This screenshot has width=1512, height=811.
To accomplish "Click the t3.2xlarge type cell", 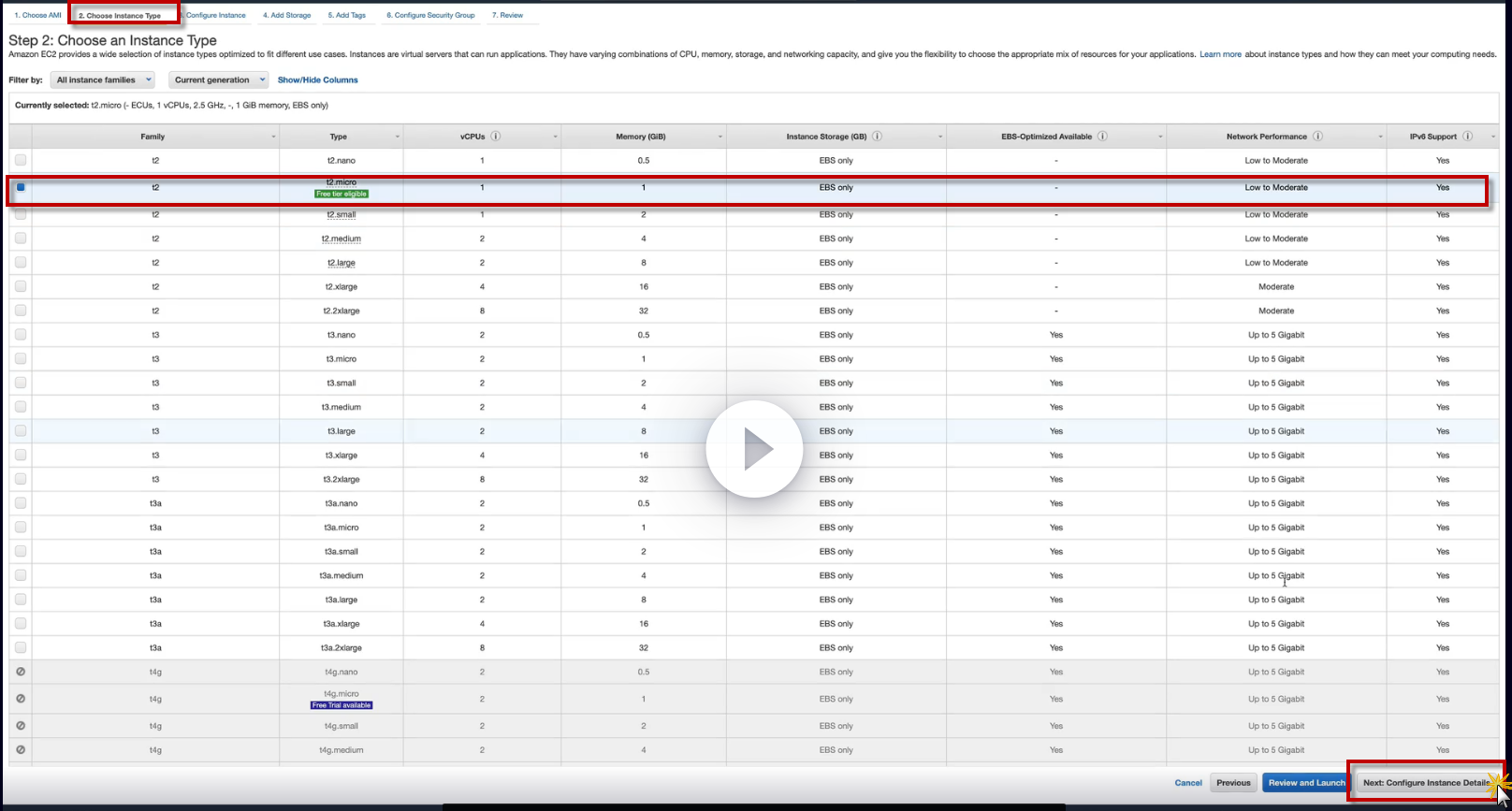I will coord(342,479).
